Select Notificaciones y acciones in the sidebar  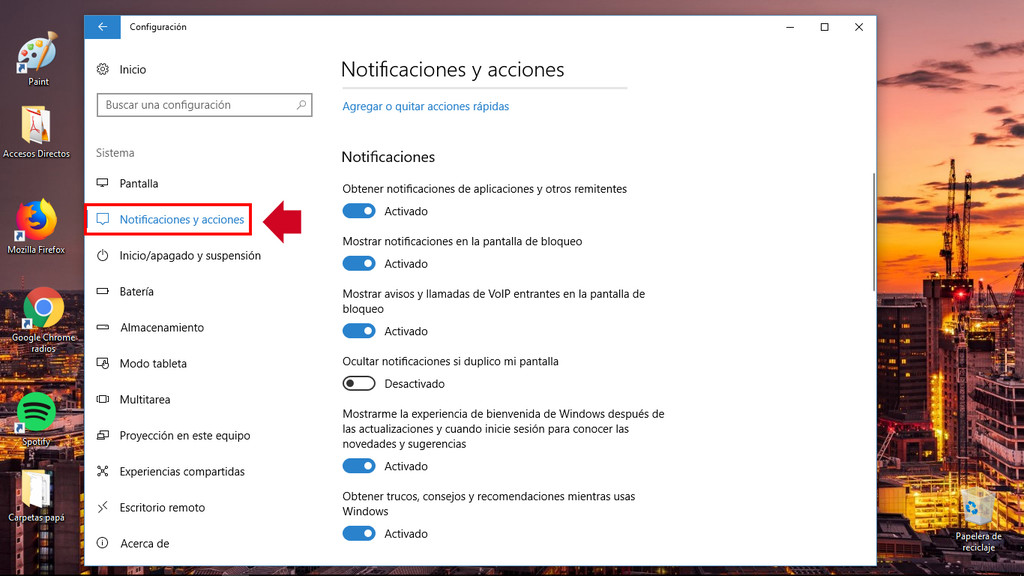pyautogui.click(x=180, y=219)
